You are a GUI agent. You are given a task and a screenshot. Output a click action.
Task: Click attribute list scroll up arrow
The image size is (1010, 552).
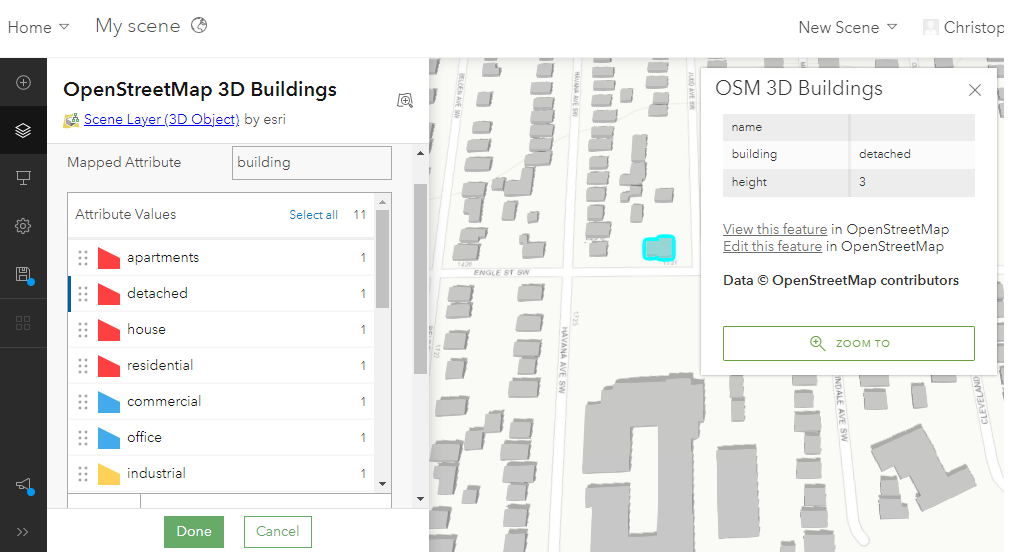pos(383,202)
